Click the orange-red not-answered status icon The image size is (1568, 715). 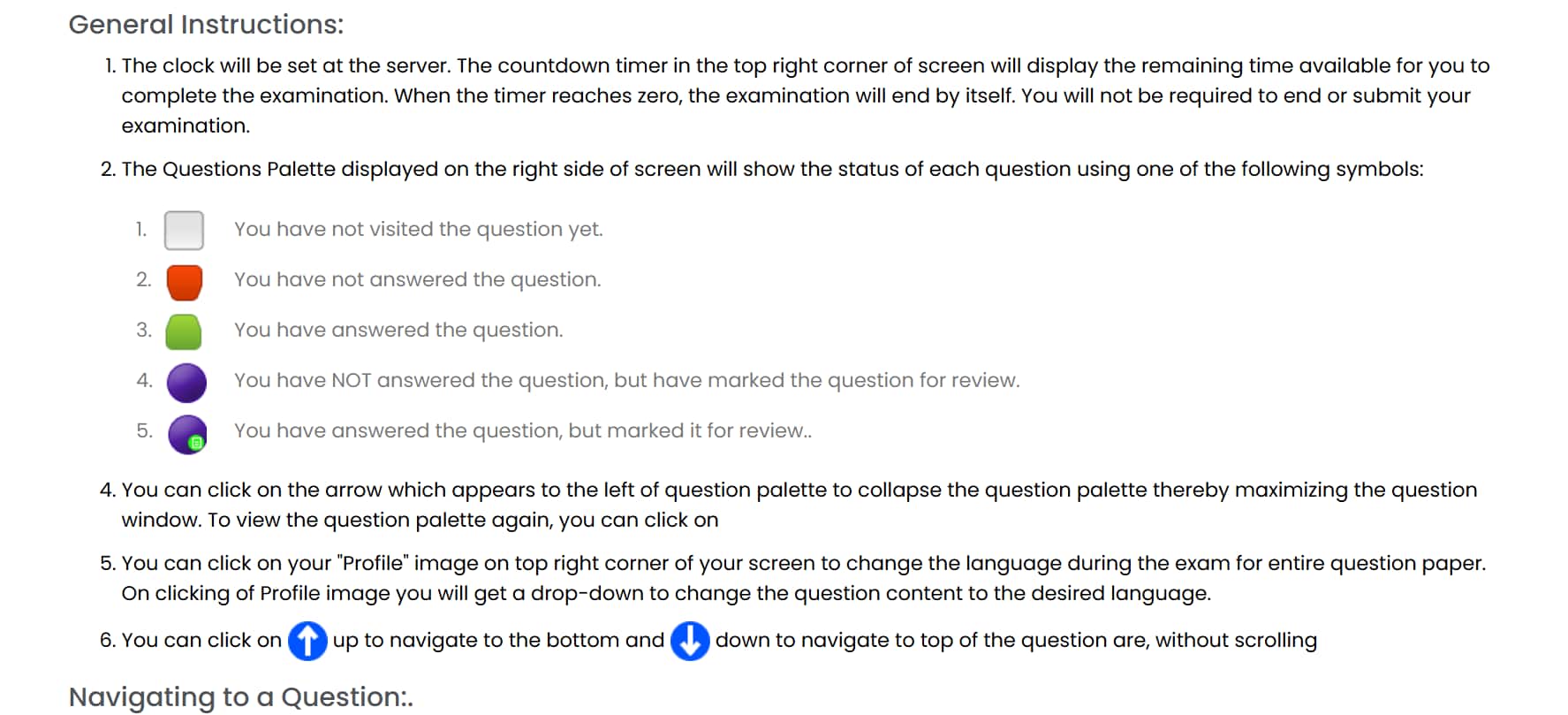pos(185,281)
